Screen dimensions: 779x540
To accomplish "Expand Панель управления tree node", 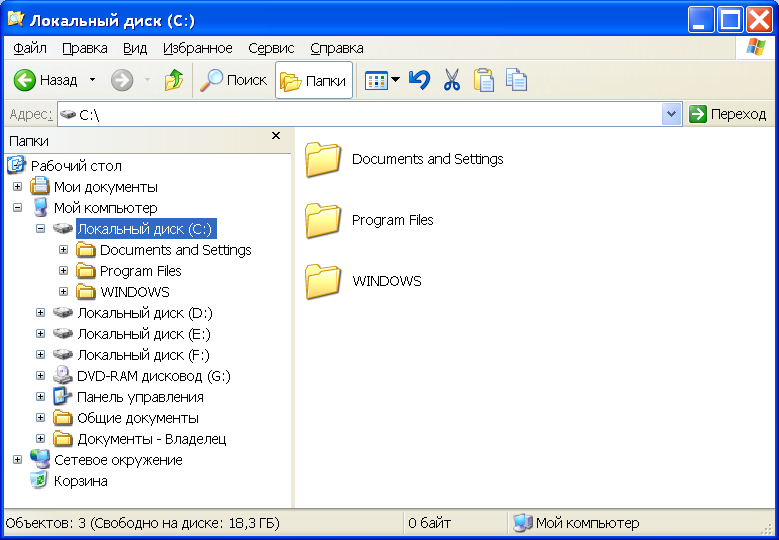I will click(41, 396).
